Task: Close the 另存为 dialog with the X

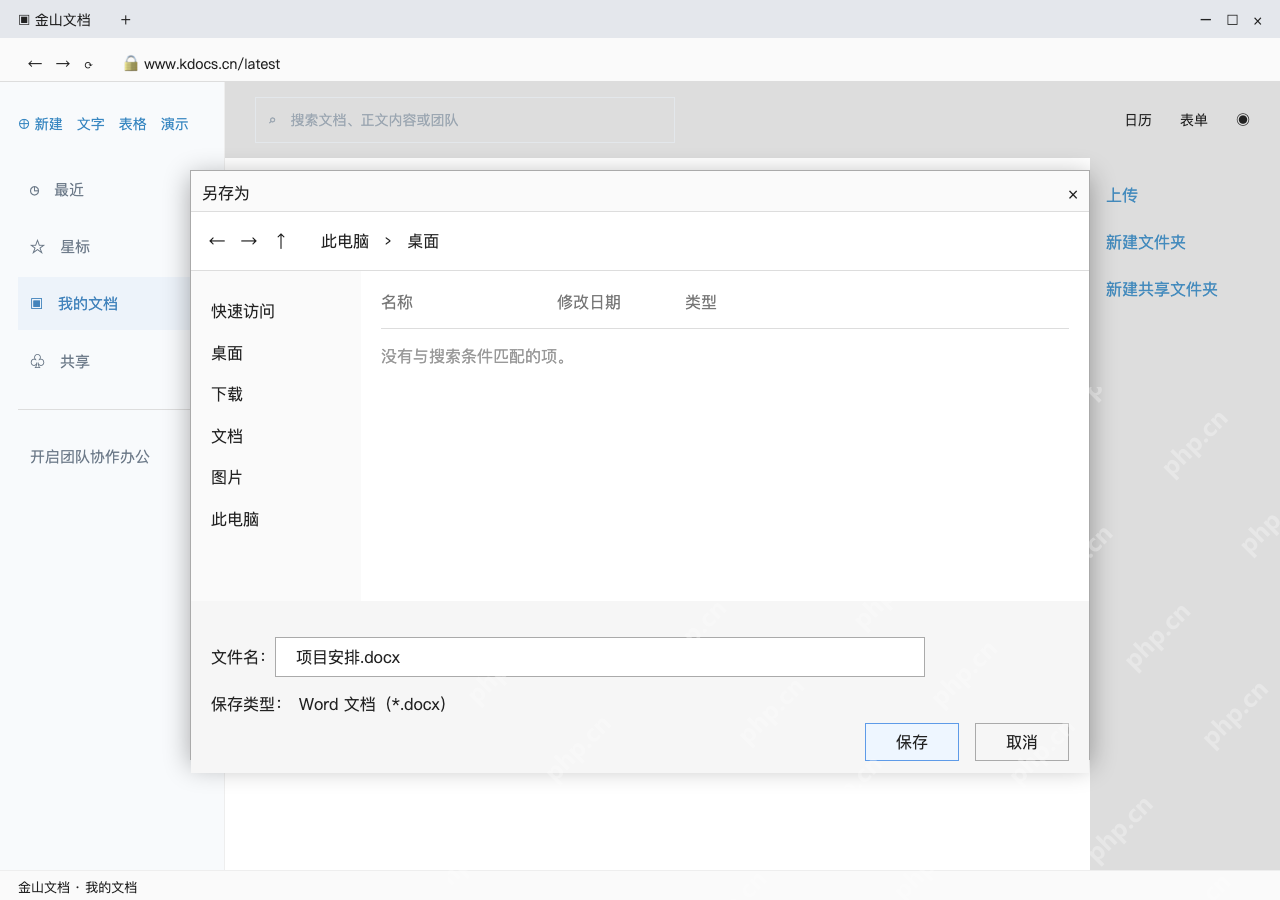Action: [x=1073, y=195]
